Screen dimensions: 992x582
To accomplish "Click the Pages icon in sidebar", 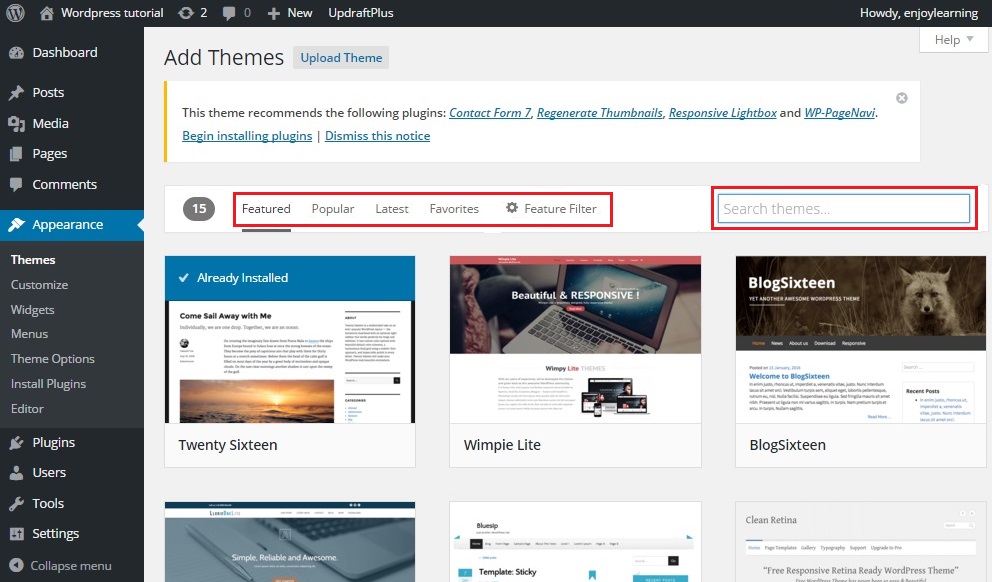I will pyautogui.click(x=16, y=154).
